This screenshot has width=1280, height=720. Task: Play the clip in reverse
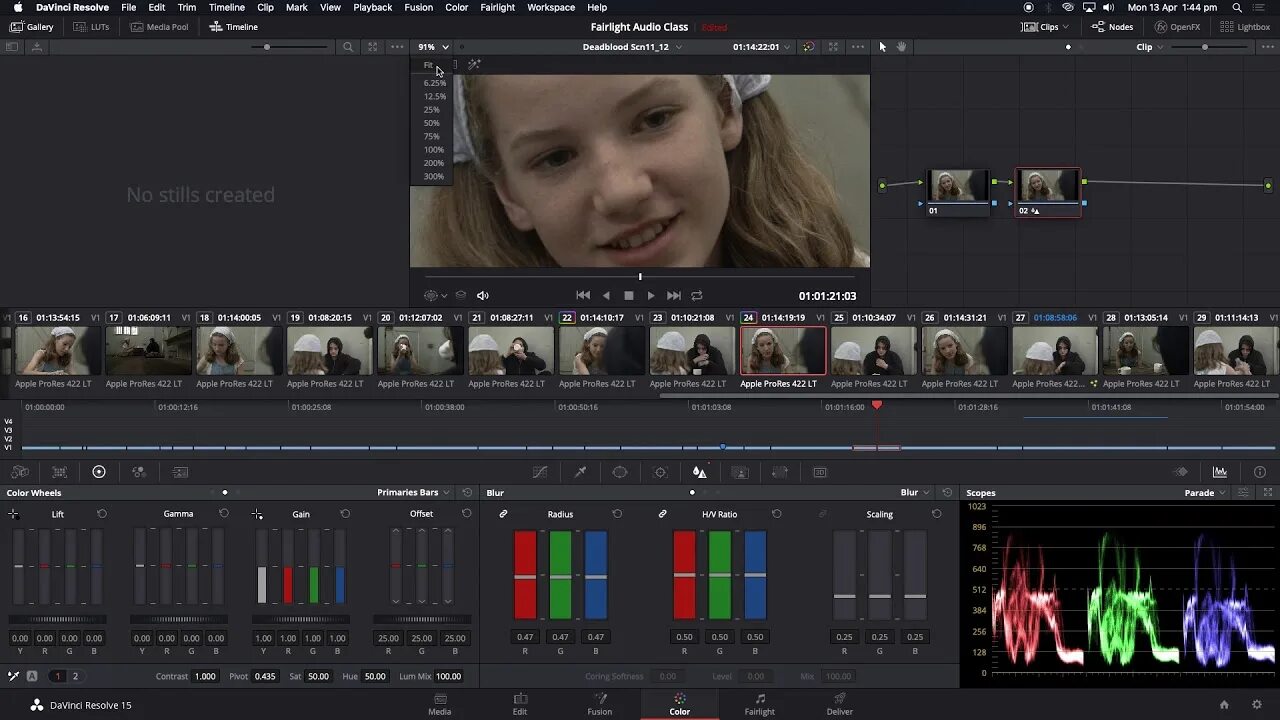[606, 295]
